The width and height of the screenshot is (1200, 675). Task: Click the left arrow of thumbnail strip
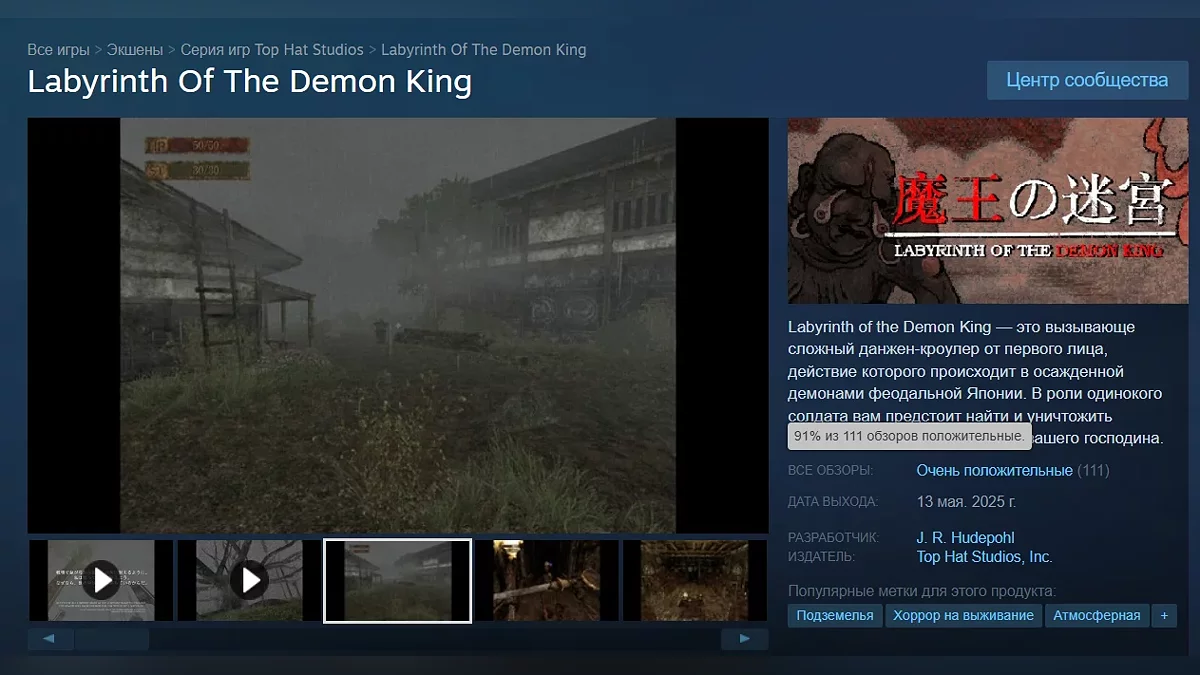[x=49, y=639]
